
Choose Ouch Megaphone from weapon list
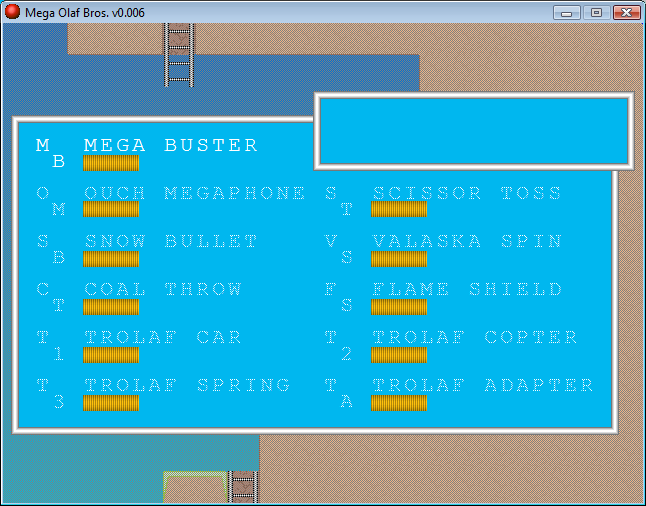pyautogui.click(x=194, y=193)
